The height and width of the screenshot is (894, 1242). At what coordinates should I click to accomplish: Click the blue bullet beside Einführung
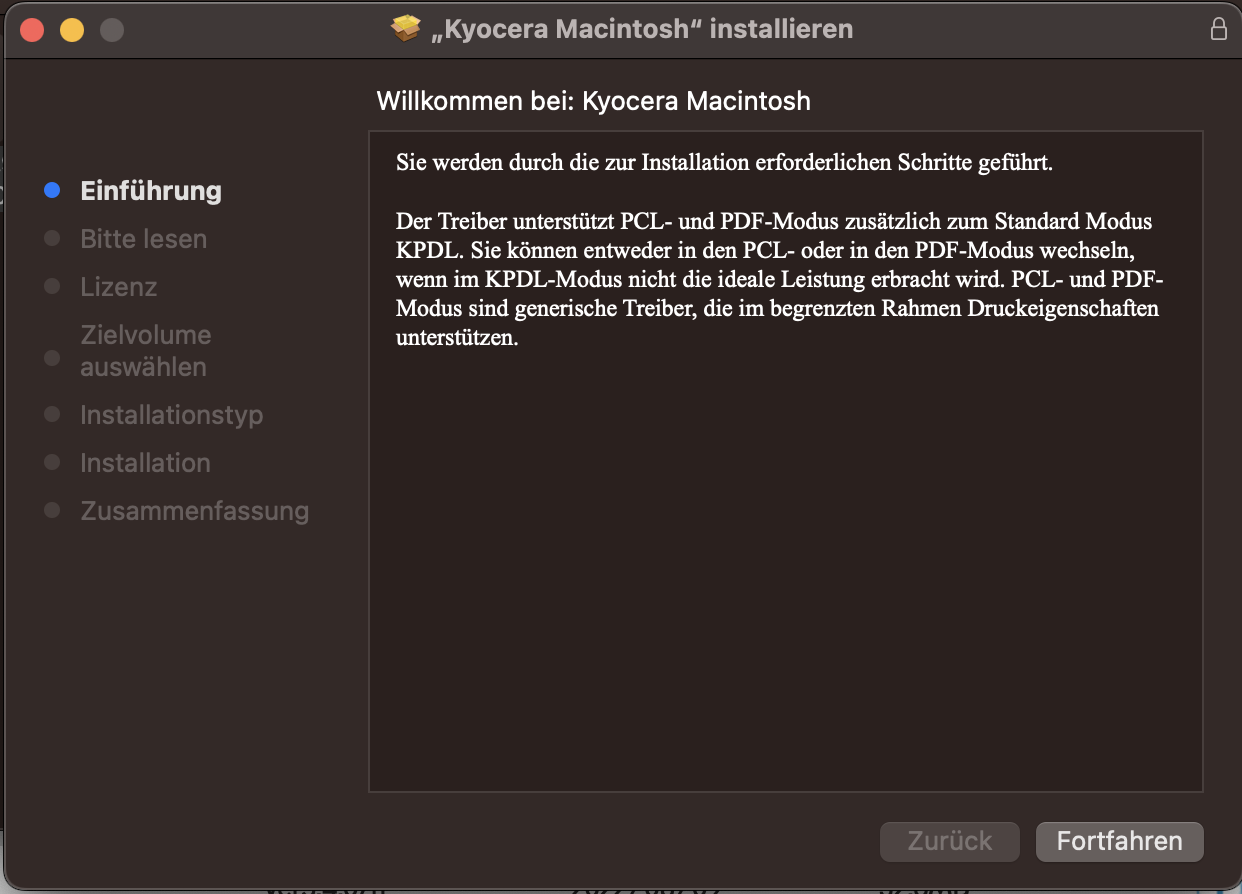tap(53, 191)
